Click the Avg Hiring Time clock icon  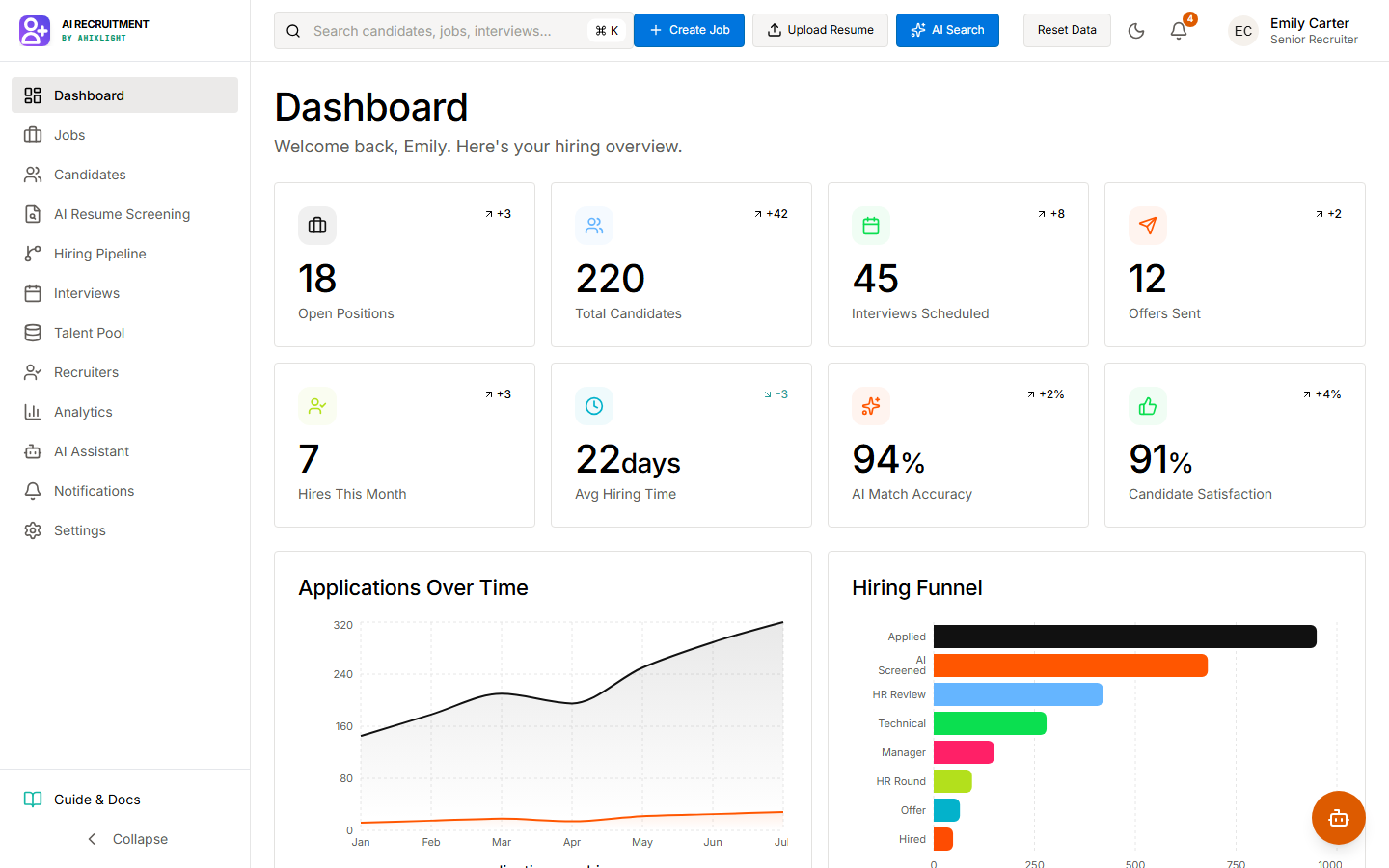[x=594, y=406]
